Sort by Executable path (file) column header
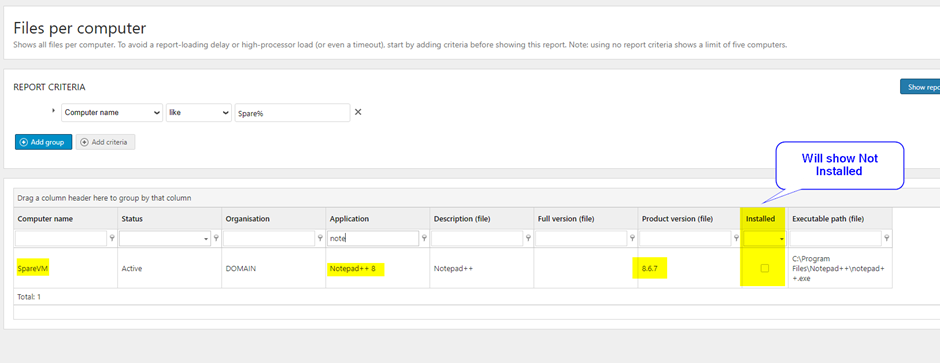The image size is (940, 363). pyautogui.click(x=839, y=219)
